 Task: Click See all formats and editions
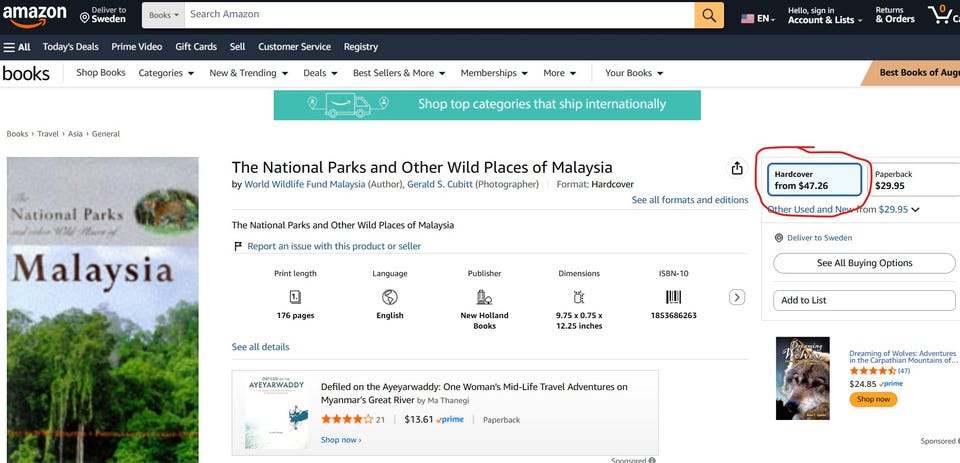point(690,200)
